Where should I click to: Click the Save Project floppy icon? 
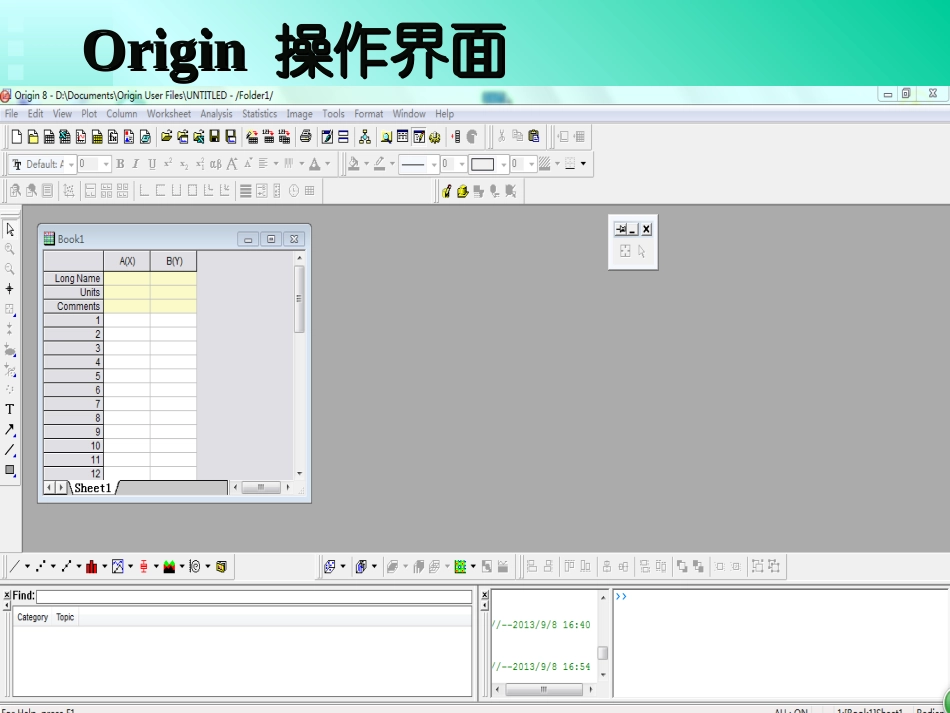click(x=214, y=137)
